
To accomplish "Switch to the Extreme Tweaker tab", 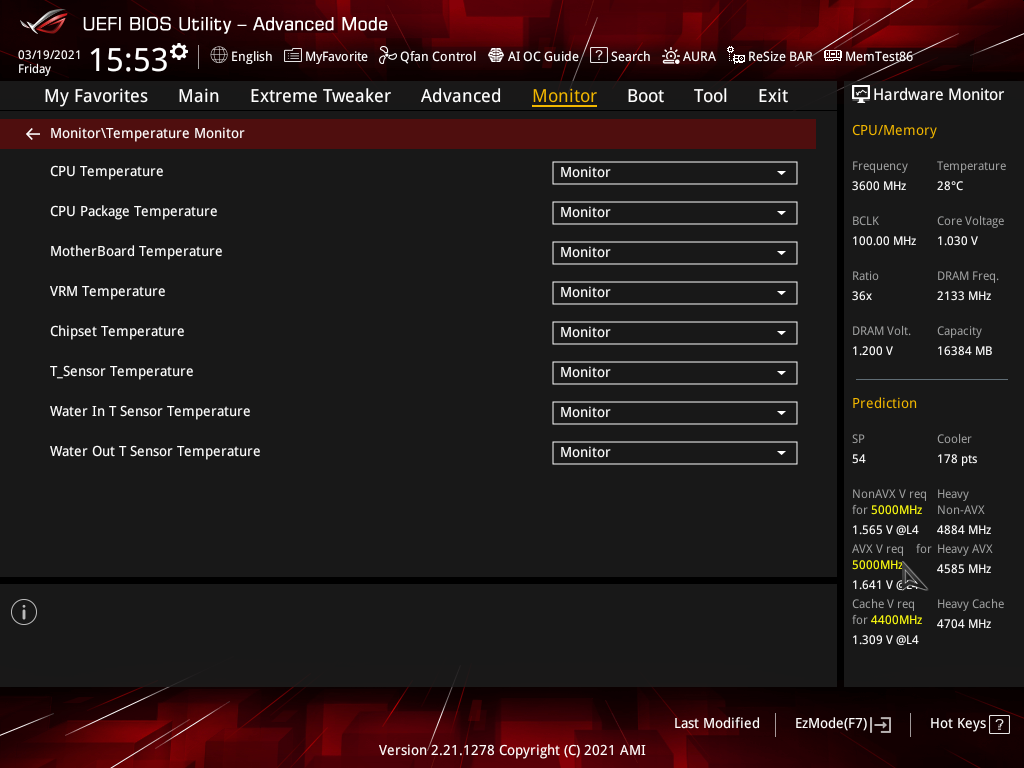I will 320,96.
